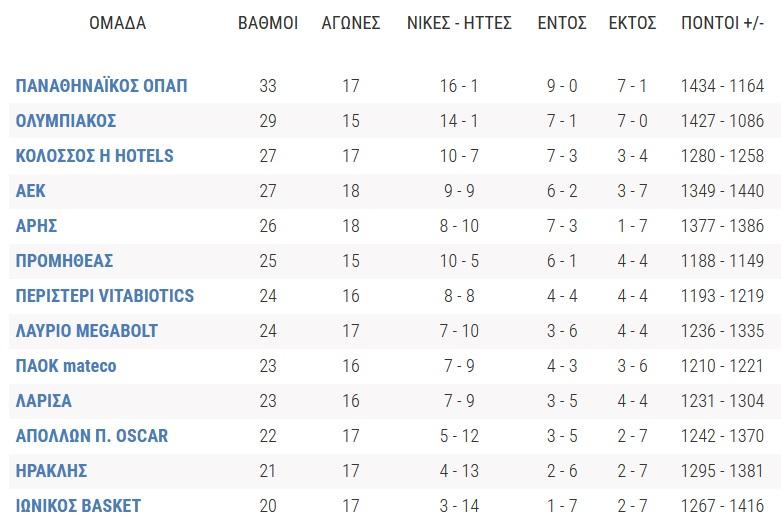Click the ΑΓΩΝΕΣ column header
781x522 pixels.
tap(351, 23)
